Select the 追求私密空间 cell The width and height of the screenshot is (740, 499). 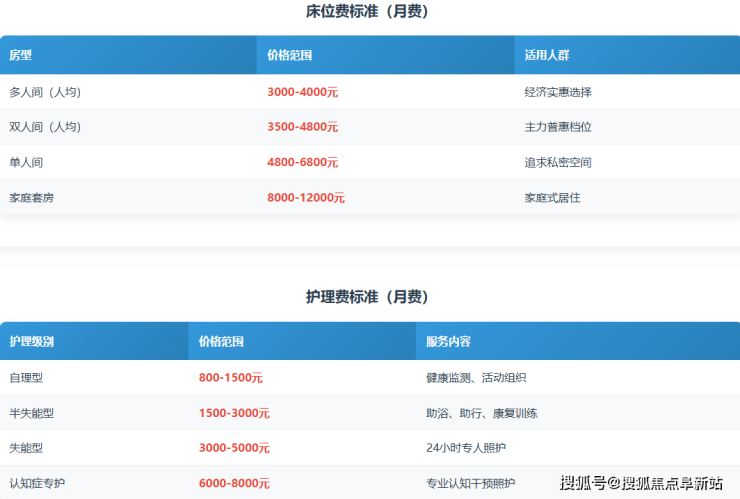tap(558, 162)
